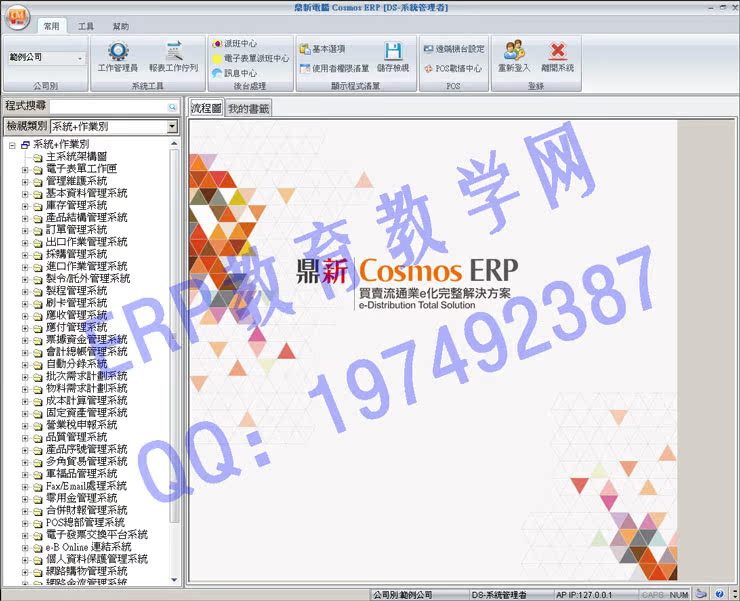This screenshot has height=601, width=740.
Task: Open the Cosmos ERP application orb button
Action: (x=17, y=17)
